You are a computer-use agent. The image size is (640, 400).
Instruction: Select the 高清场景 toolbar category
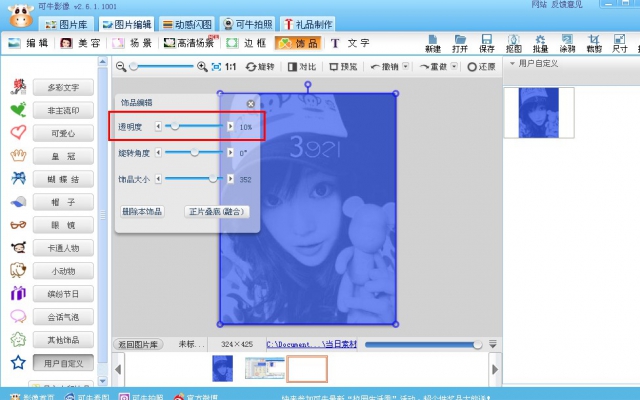pos(191,43)
